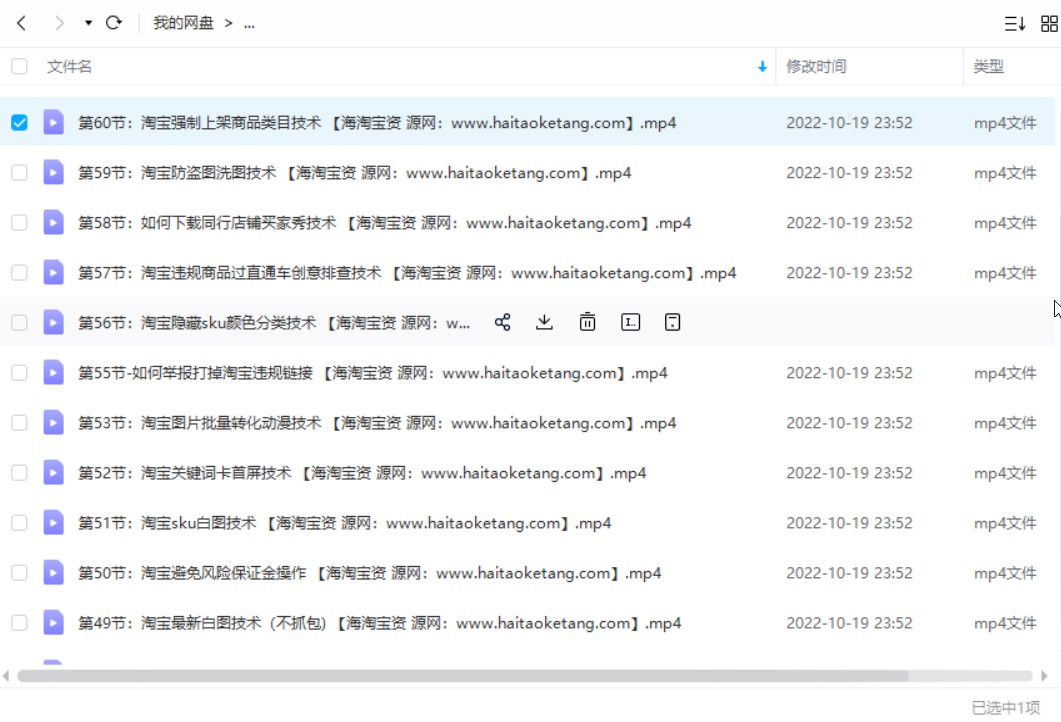Select file 第49节：淘宝最新白图技术（不抓包）
The image size is (1061, 722).
380,623
